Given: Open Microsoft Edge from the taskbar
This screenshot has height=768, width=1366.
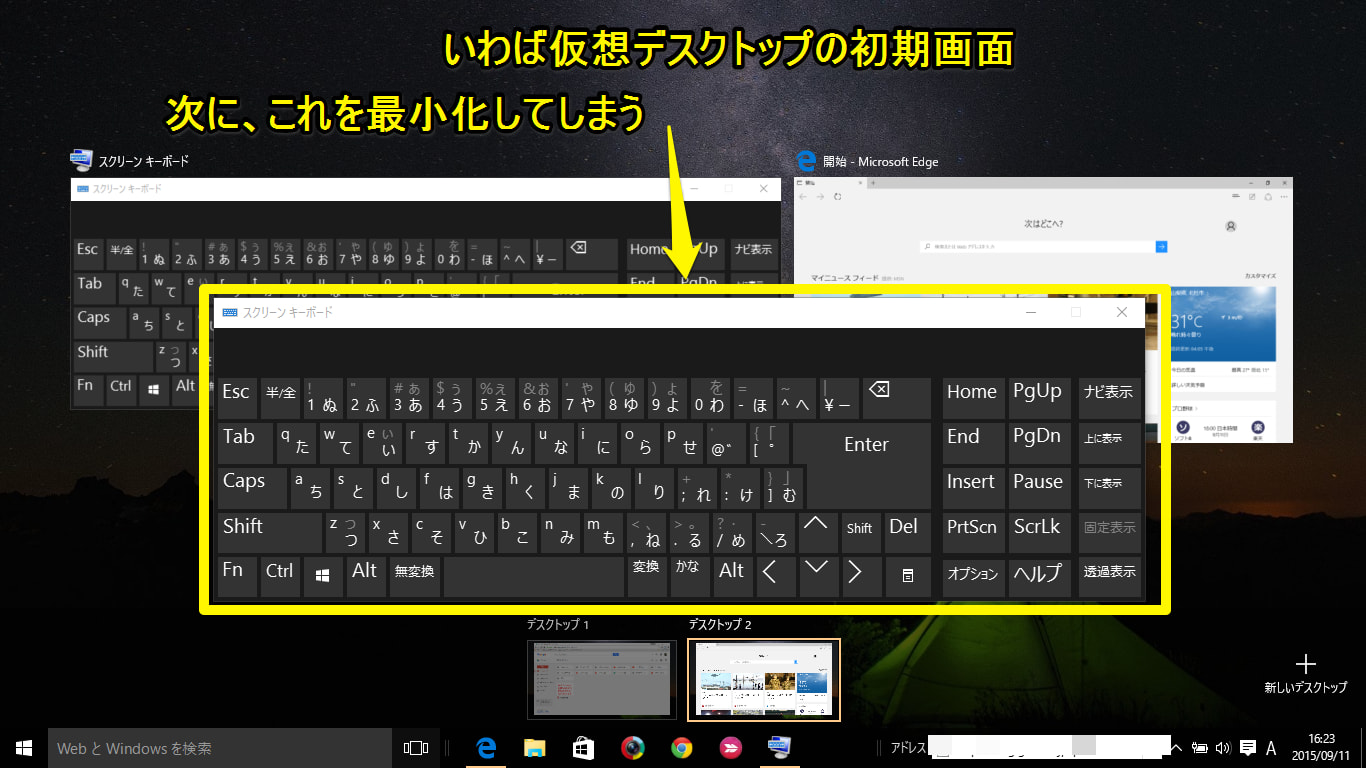Looking at the screenshot, I should point(487,748).
